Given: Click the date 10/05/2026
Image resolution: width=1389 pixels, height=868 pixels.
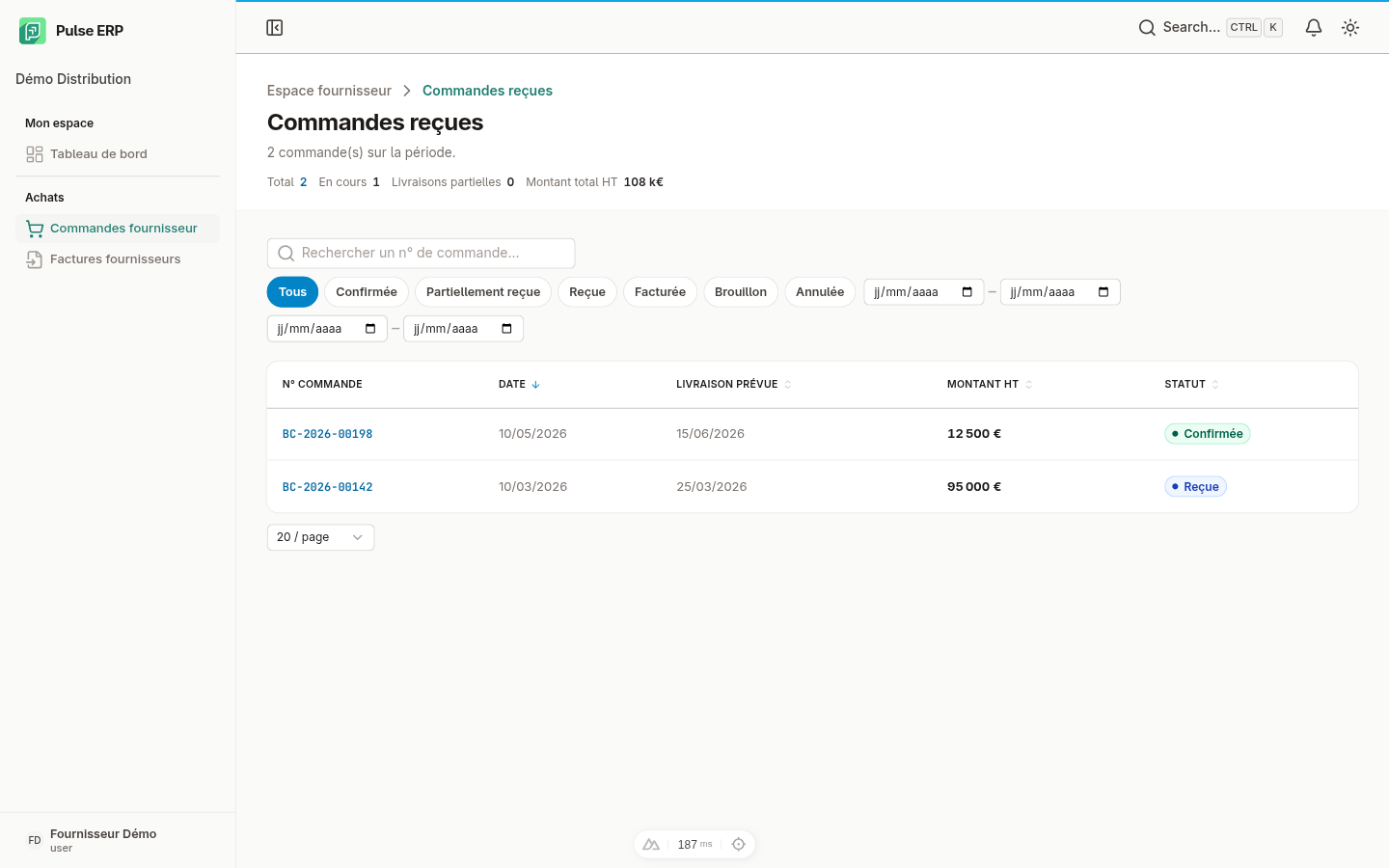Looking at the screenshot, I should pyautogui.click(x=532, y=434).
